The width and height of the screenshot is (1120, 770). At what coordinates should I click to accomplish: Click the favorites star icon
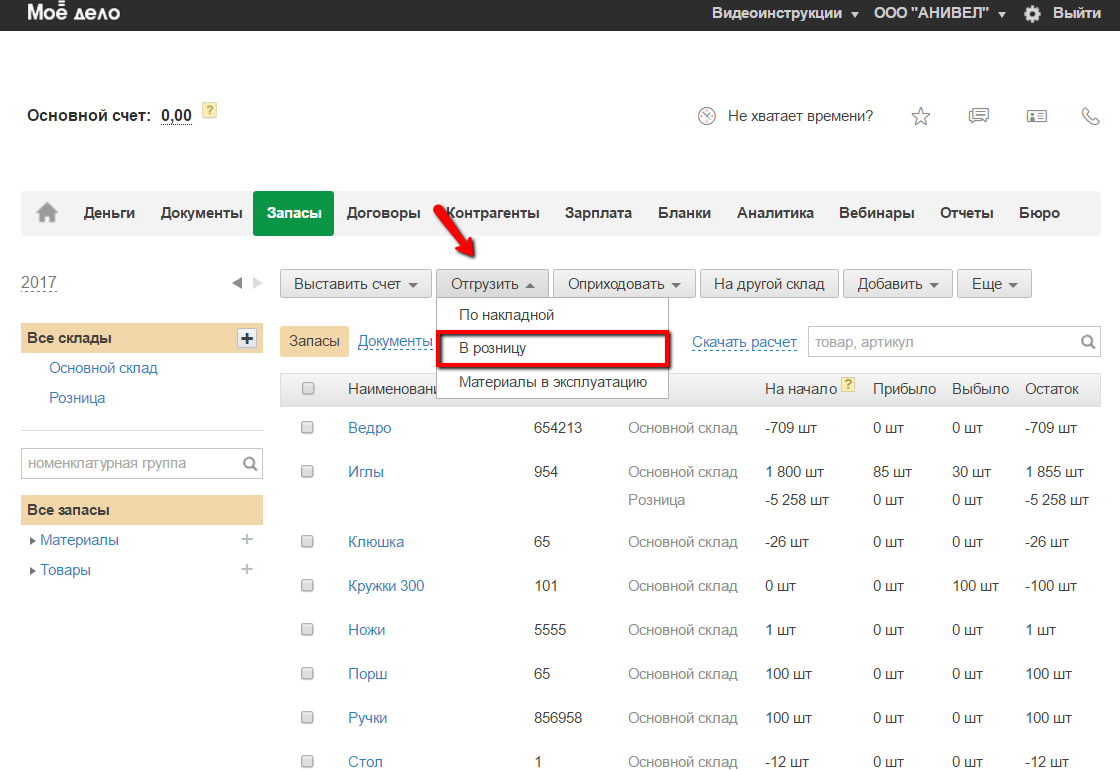click(921, 116)
